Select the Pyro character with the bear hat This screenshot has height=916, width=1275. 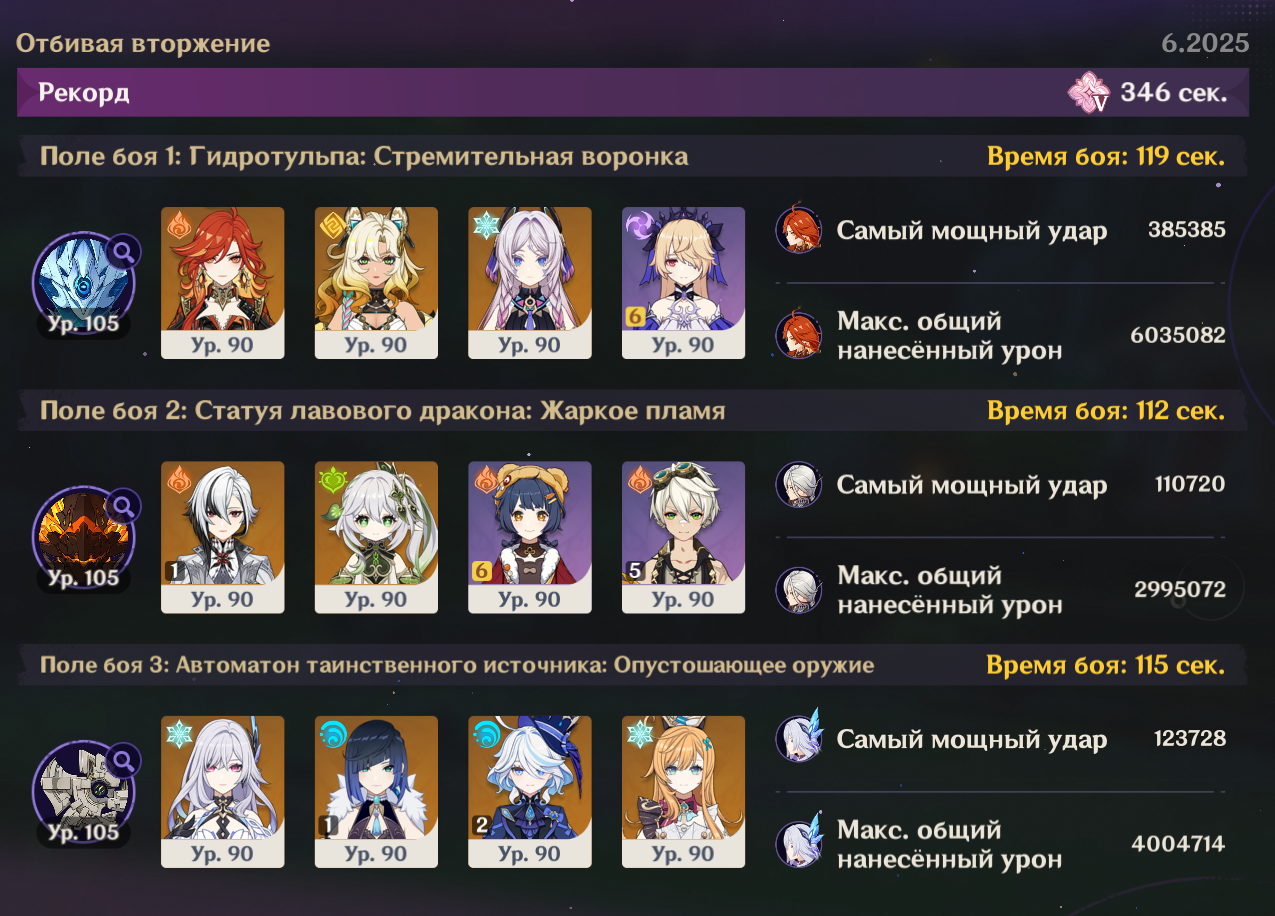tap(530, 537)
